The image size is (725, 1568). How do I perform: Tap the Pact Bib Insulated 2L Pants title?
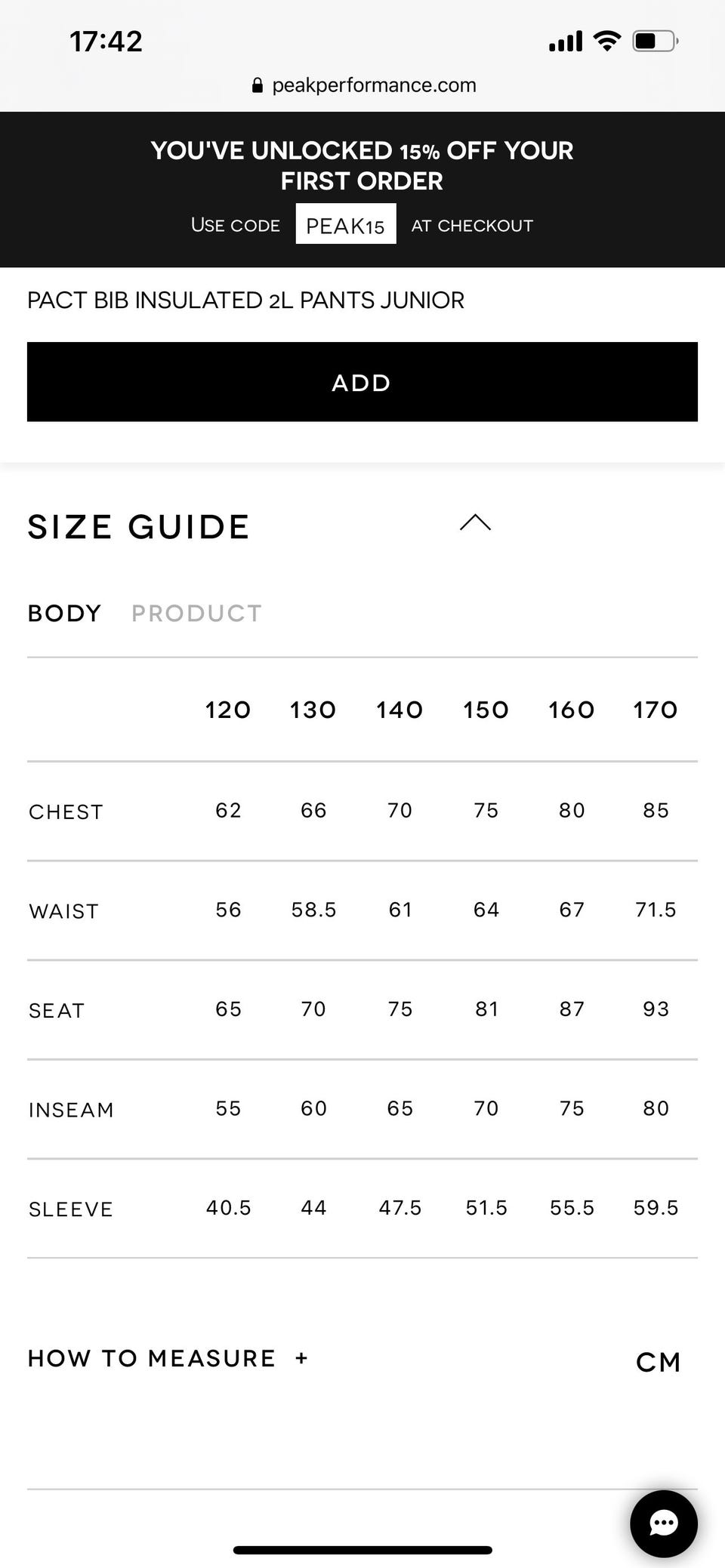245,300
